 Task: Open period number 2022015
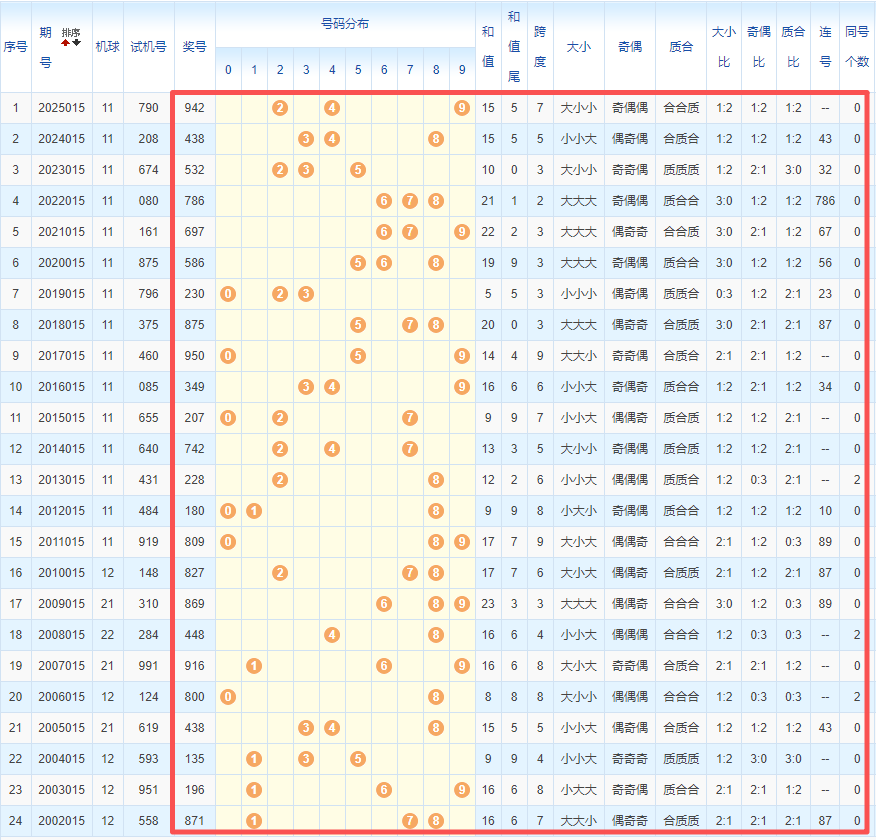[62, 201]
